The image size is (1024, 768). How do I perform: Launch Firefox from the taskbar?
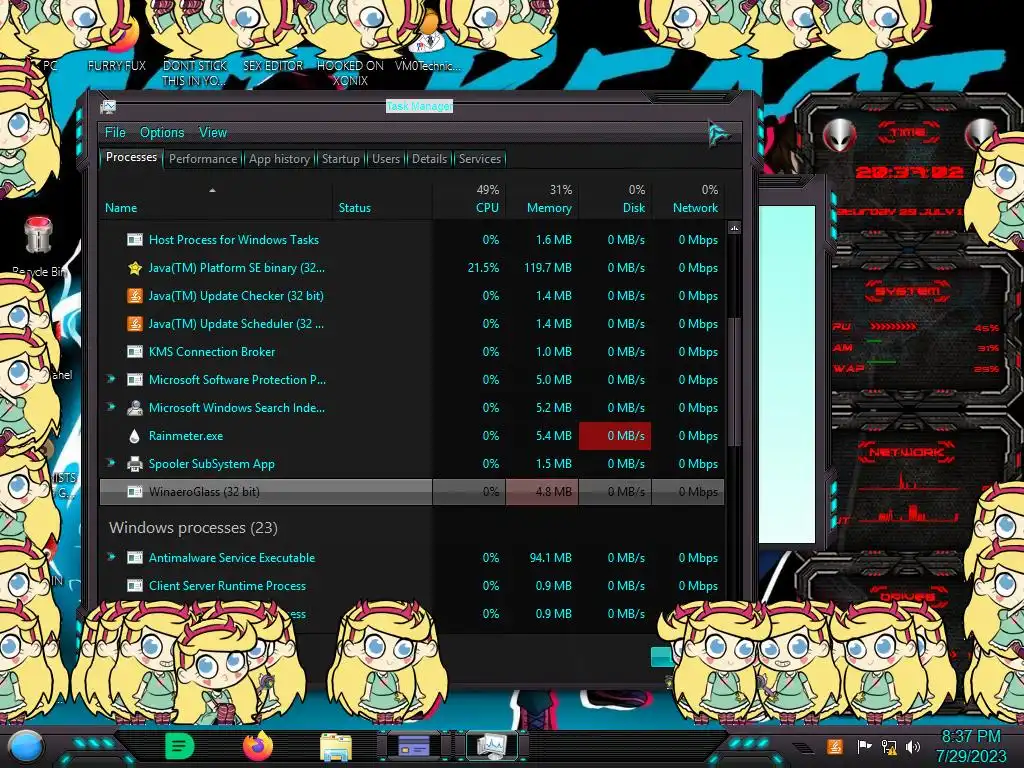(258, 746)
